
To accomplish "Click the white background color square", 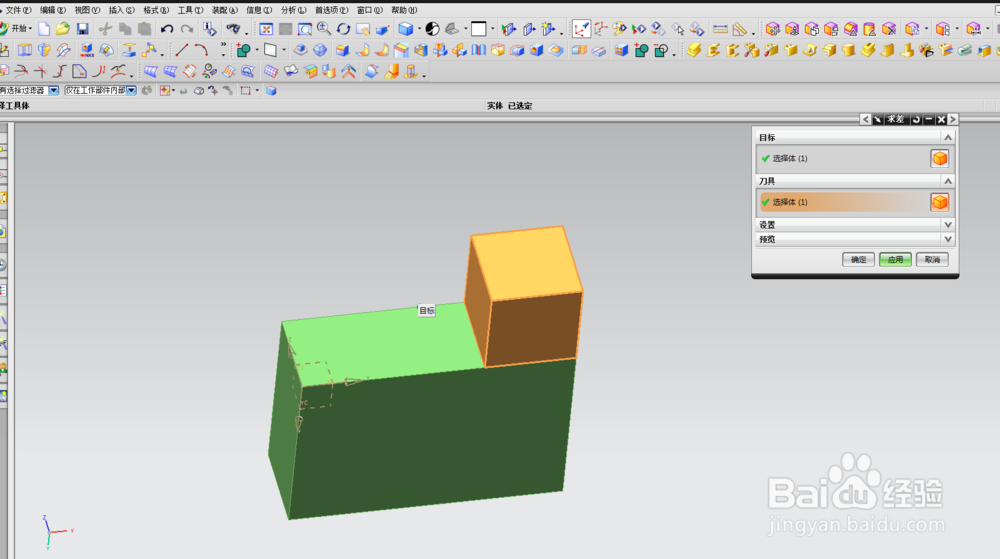I will click(478, 29).
